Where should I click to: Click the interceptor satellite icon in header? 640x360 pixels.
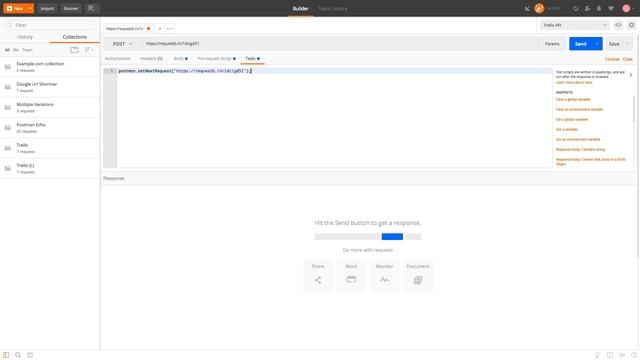[x=527, y=9]
